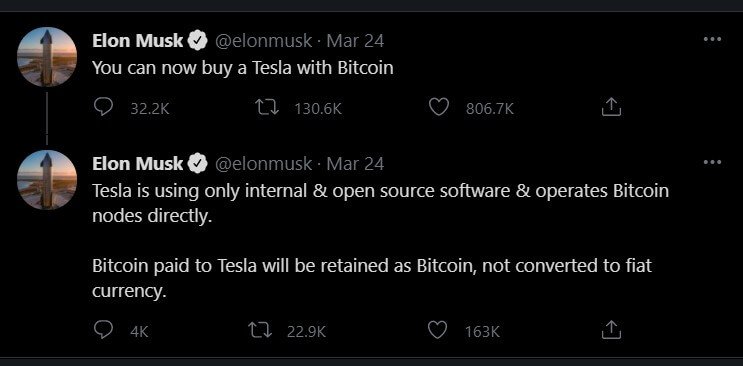This screenshot has width=743, height=366.
Task: Retweet the 'buy a Tesla with Bitcoin' tweet
Action: [x=267, y=108]
